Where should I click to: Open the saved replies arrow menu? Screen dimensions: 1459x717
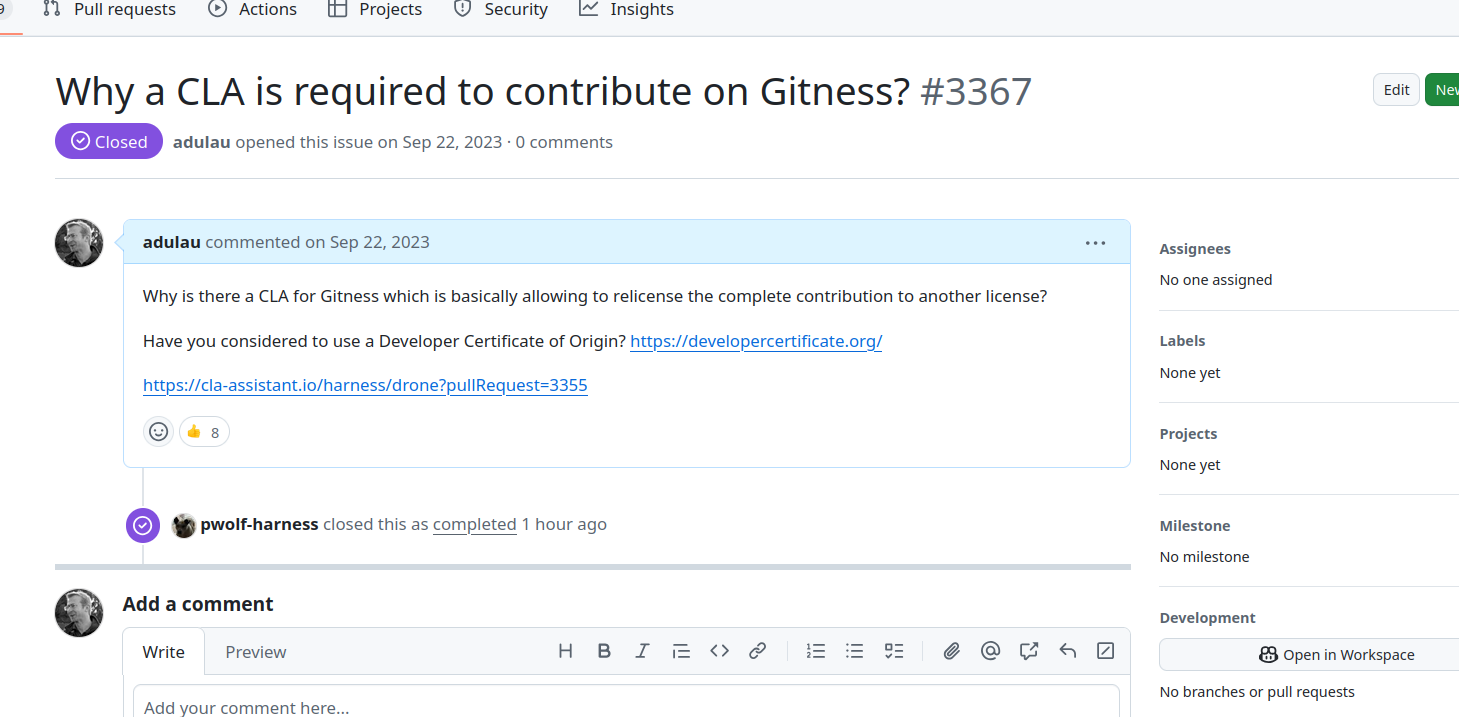1067,651
